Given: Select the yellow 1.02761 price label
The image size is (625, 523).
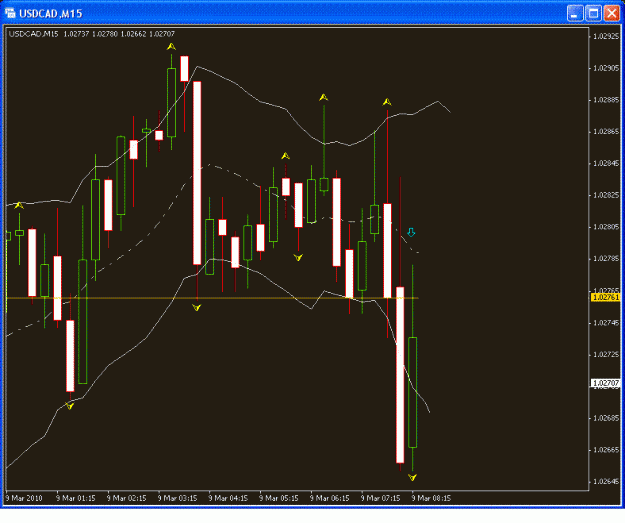Looking at the screenshot, I should (x=605, y=297).
